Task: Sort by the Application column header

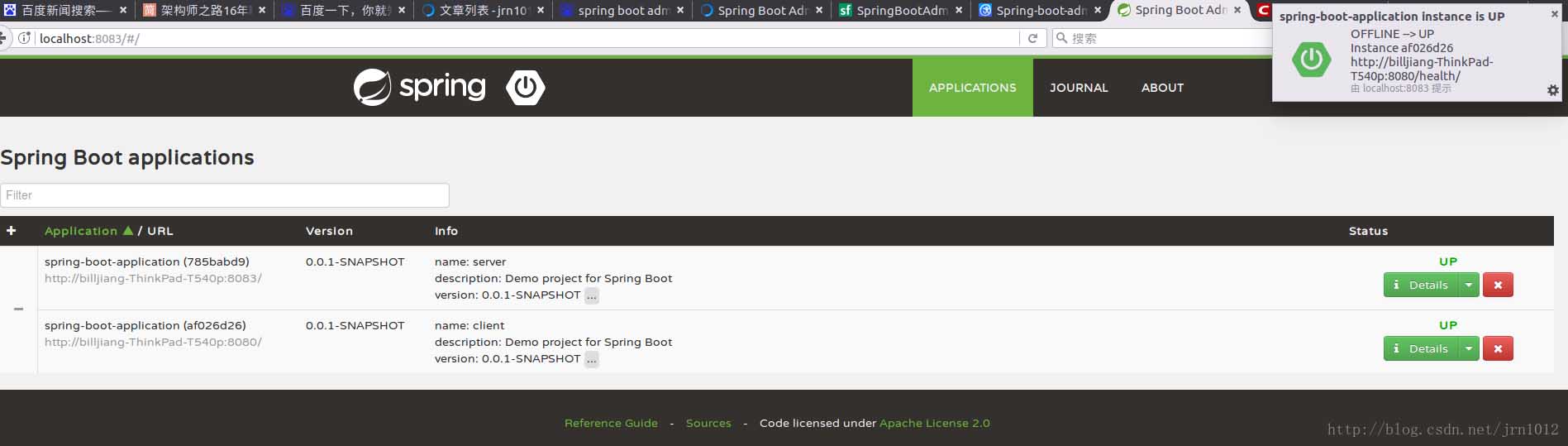Action: point(88,231)
